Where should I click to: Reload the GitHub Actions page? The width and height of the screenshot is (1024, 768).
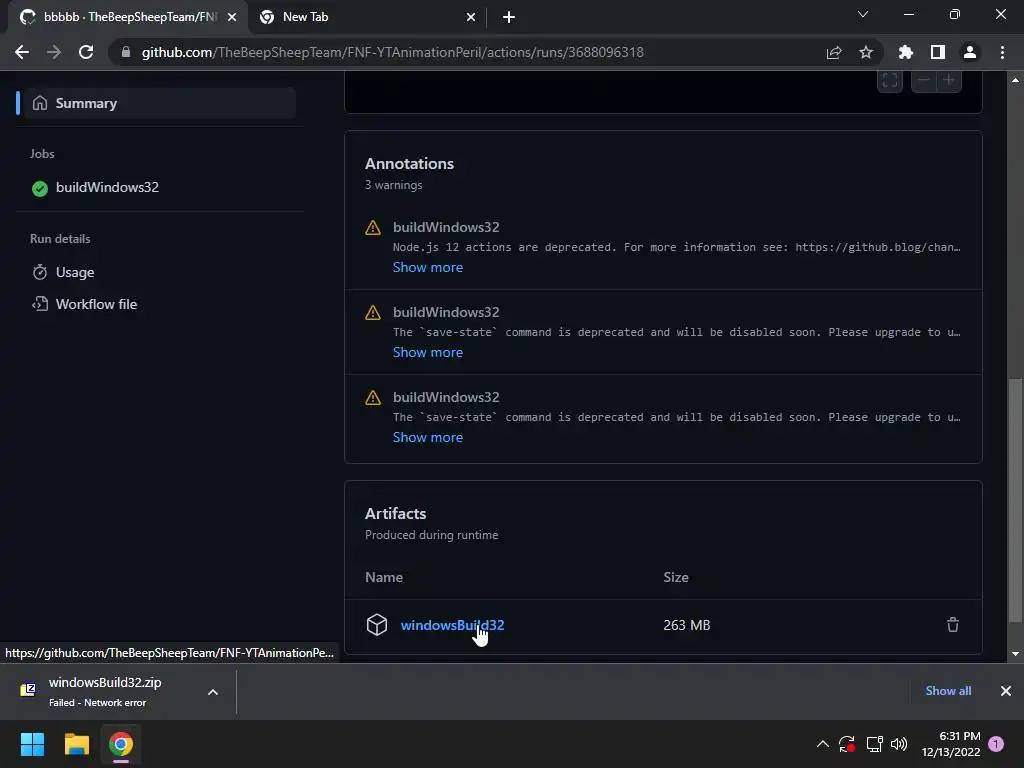[86, 52]
